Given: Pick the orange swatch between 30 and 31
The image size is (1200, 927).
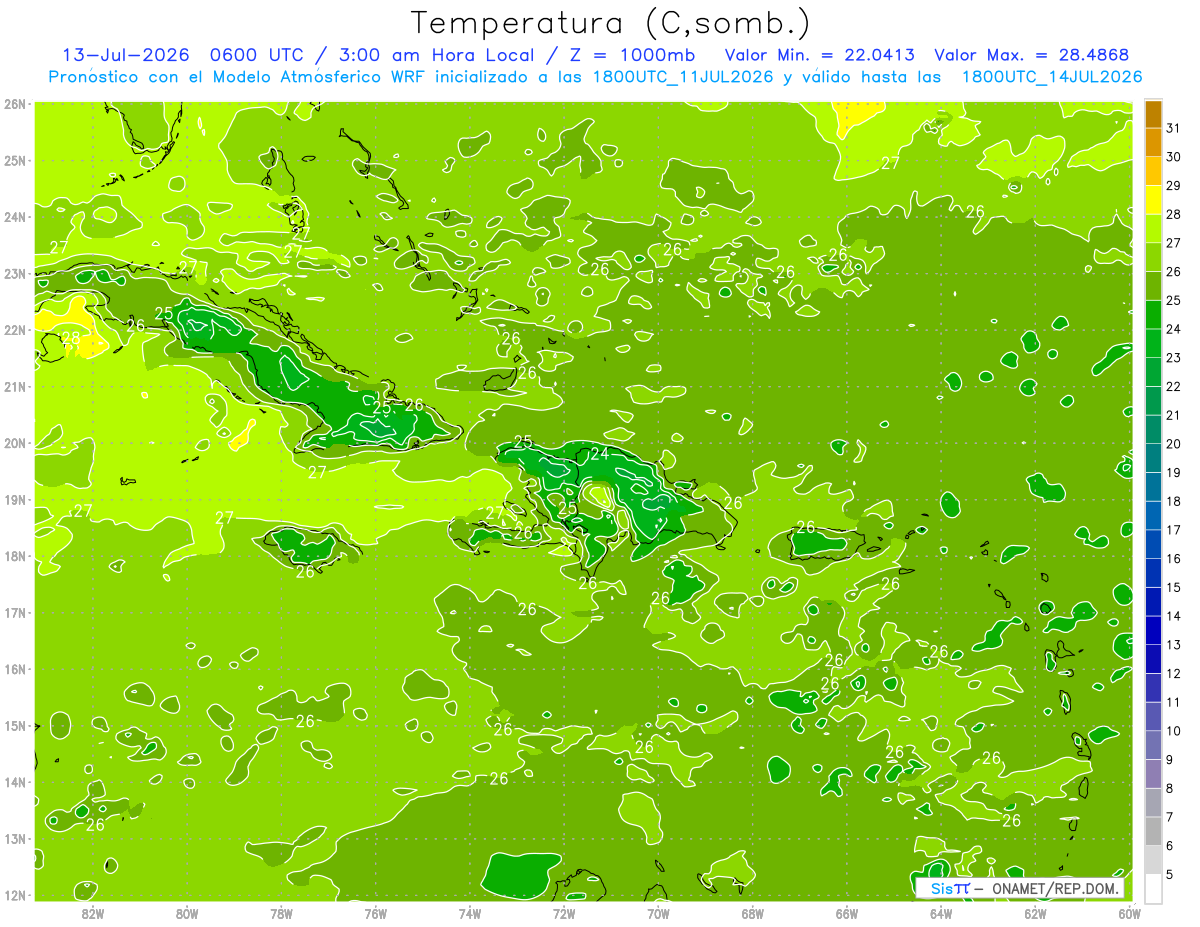Looking at the screenshot, I should [x=1153, y=143].
